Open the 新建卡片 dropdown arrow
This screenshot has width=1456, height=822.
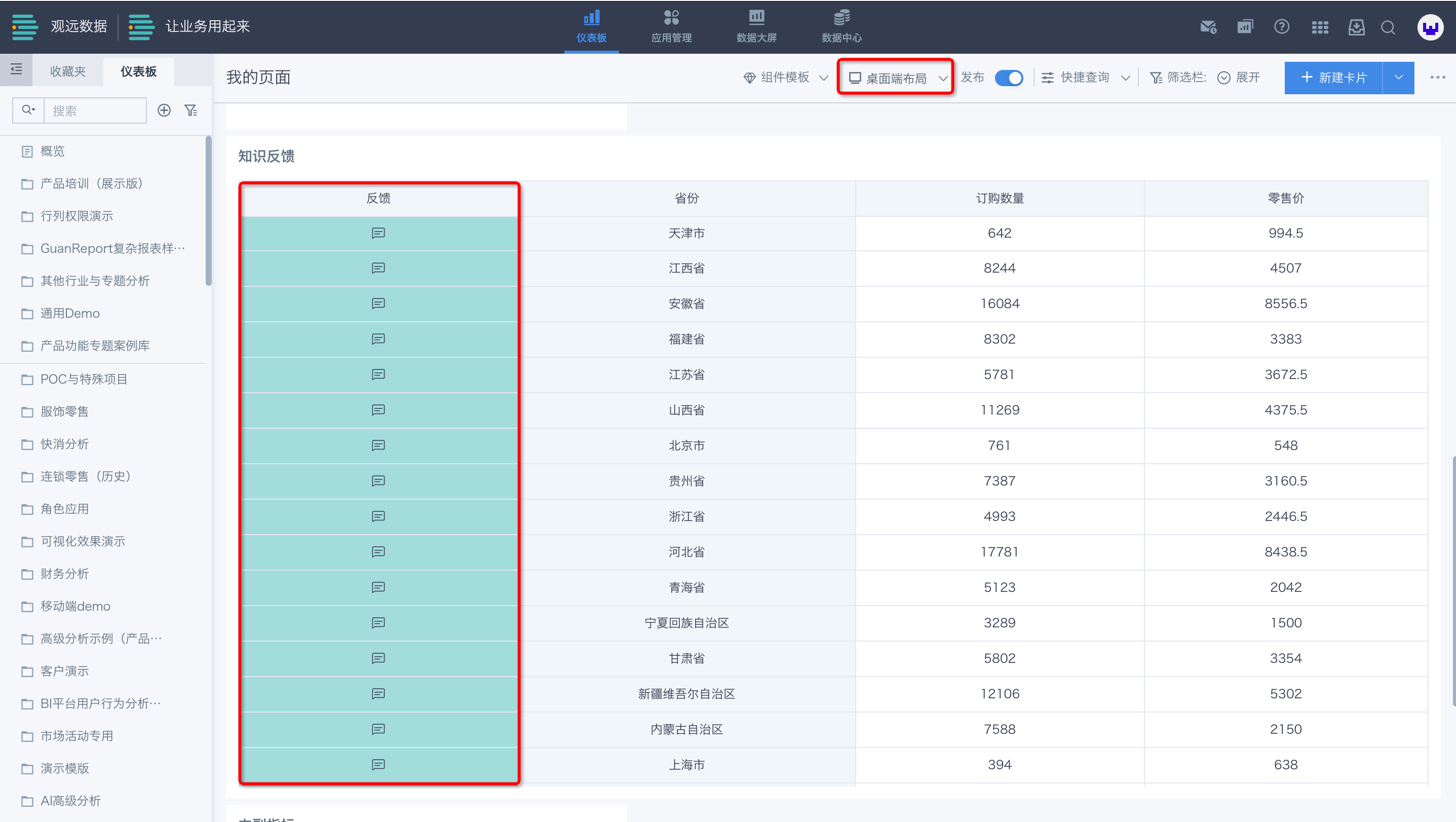[x=1398, y=78]
